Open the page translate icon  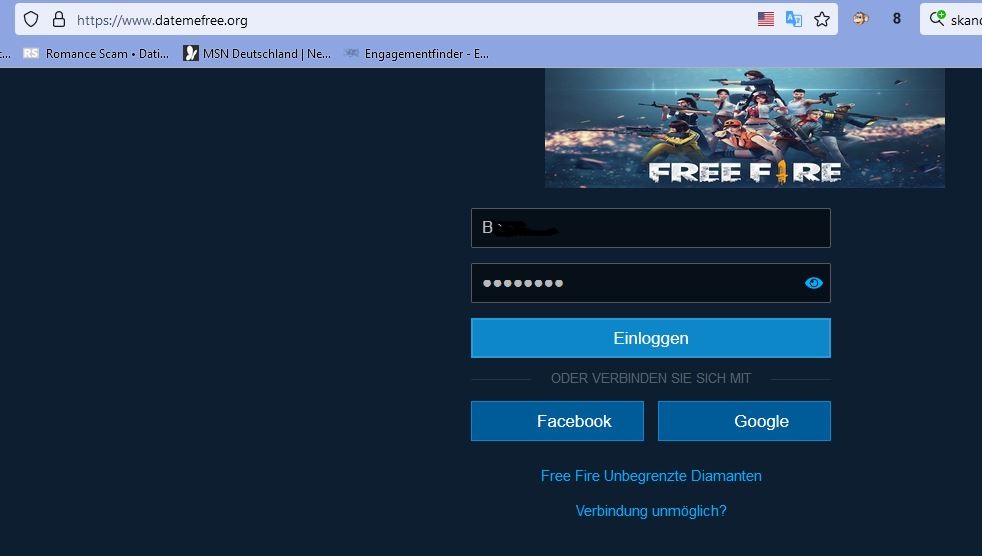pos(793,19)
